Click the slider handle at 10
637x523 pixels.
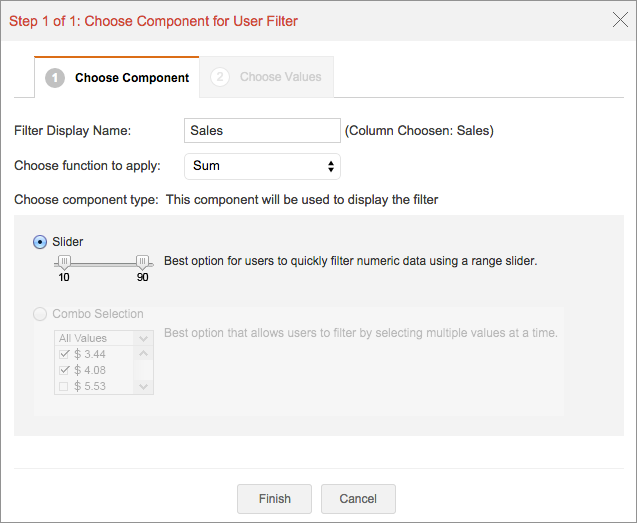tap(64, 262)
